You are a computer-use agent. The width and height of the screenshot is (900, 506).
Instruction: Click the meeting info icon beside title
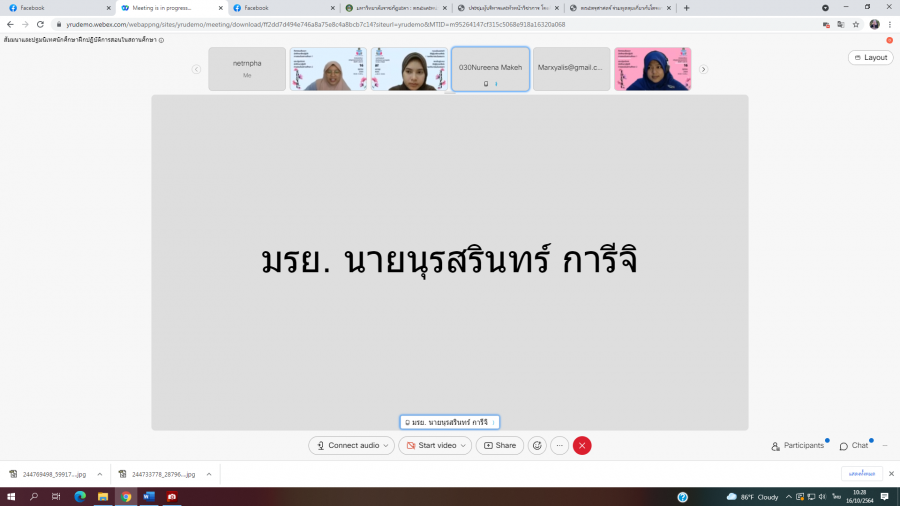pyautogui.click(x=162, y=41)
